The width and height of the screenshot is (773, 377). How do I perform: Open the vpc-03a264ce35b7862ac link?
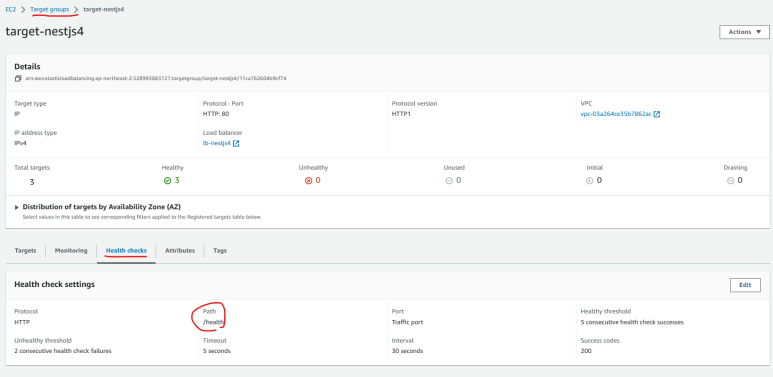click(x=616, y=114)
